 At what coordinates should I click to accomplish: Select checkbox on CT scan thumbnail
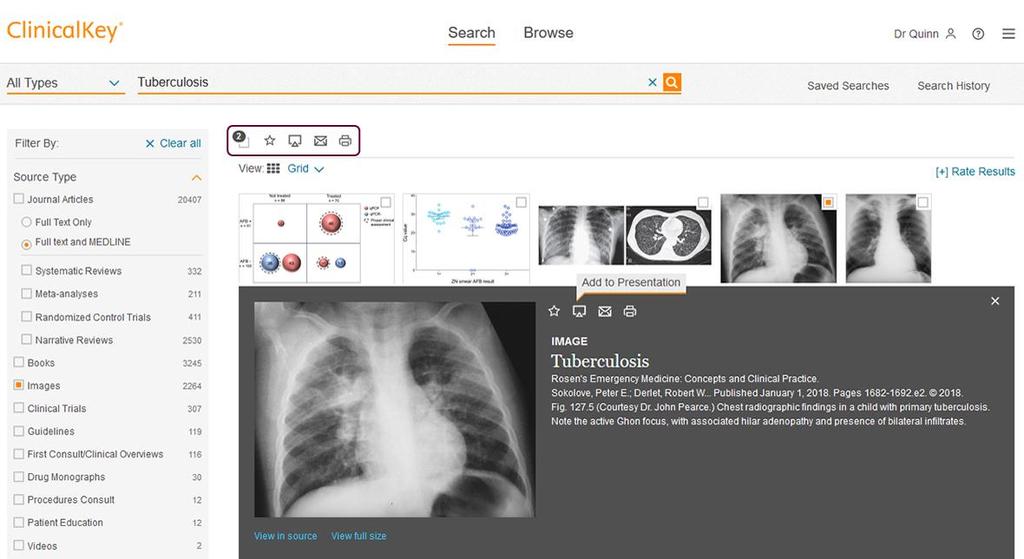point(703,202)
